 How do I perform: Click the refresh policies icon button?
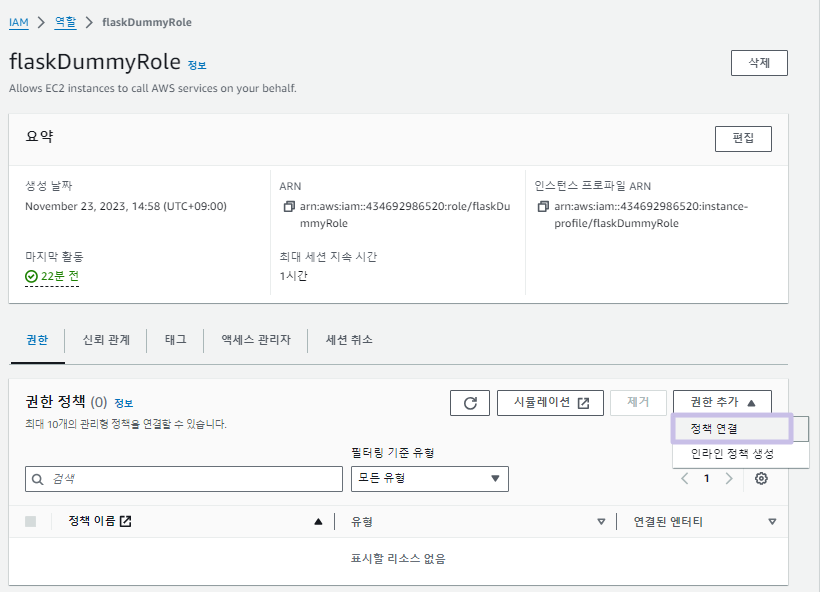coord(470,403)
